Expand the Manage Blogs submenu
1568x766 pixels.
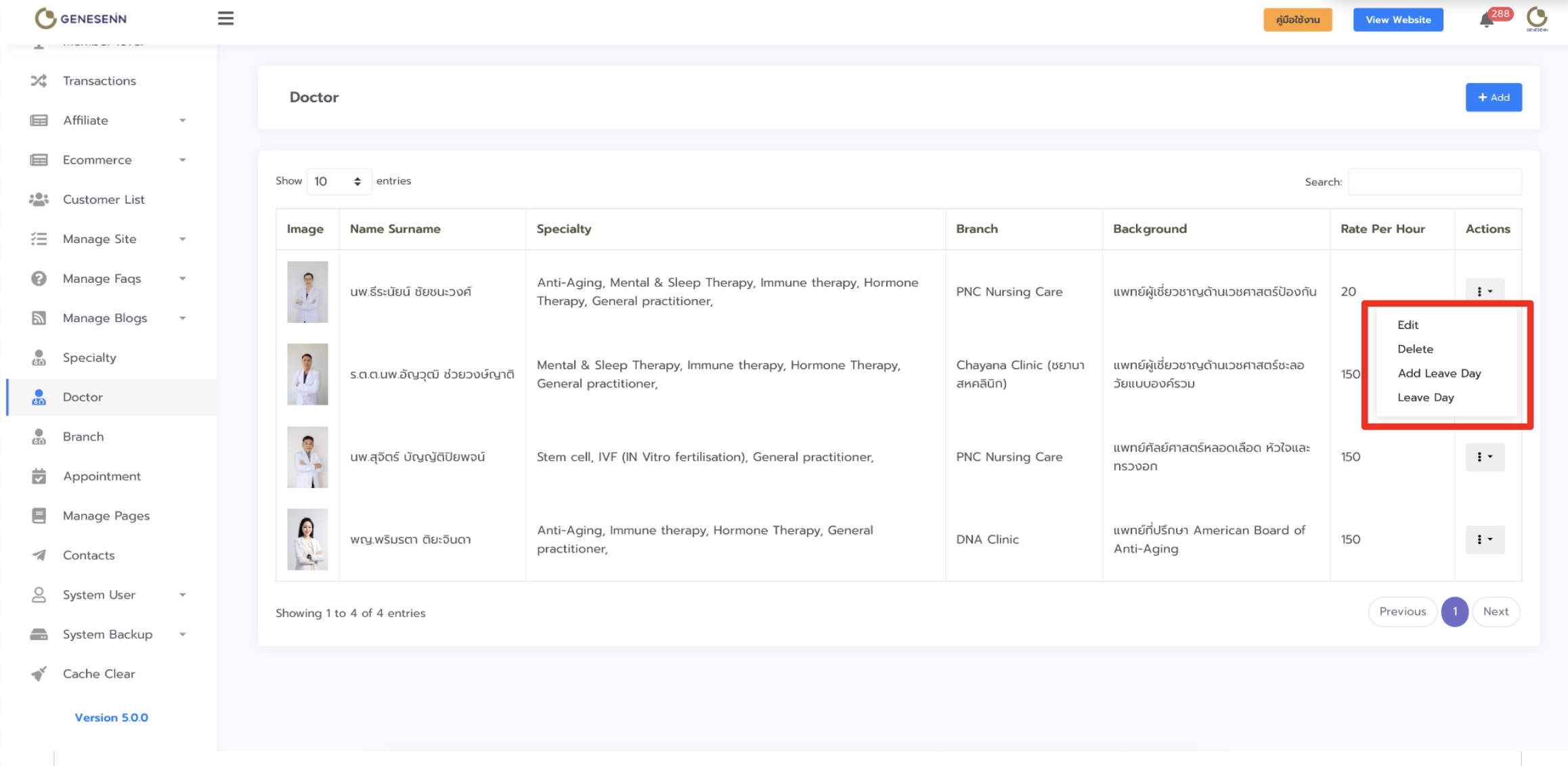tap(182, 318)
